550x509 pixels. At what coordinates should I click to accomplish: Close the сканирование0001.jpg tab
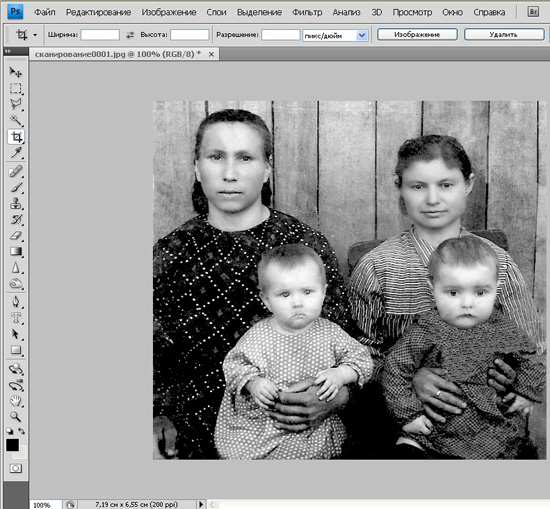(x=211, y=54)
